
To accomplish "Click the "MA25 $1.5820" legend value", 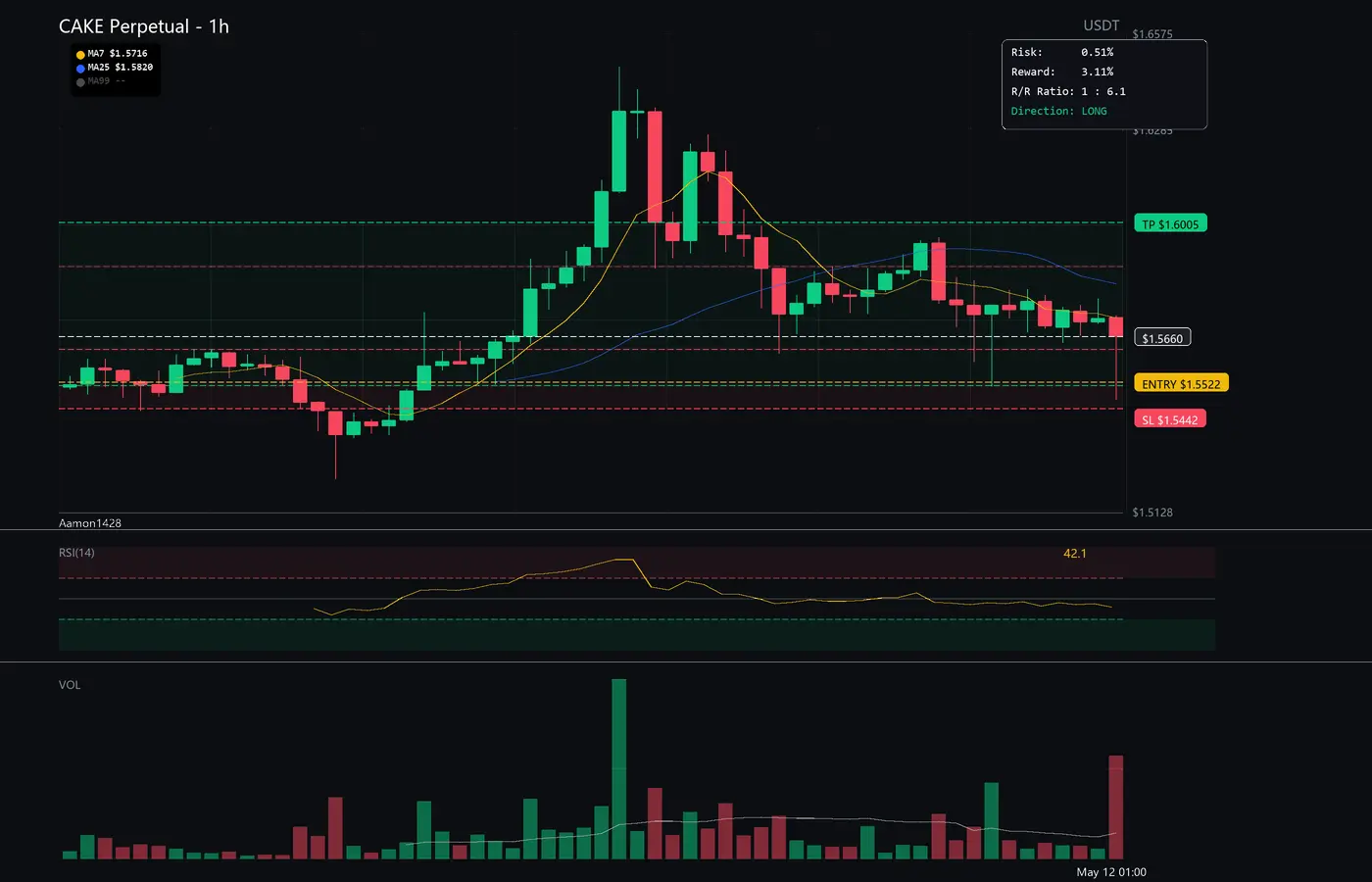I will pyautogui.click(x=121, y=68).
